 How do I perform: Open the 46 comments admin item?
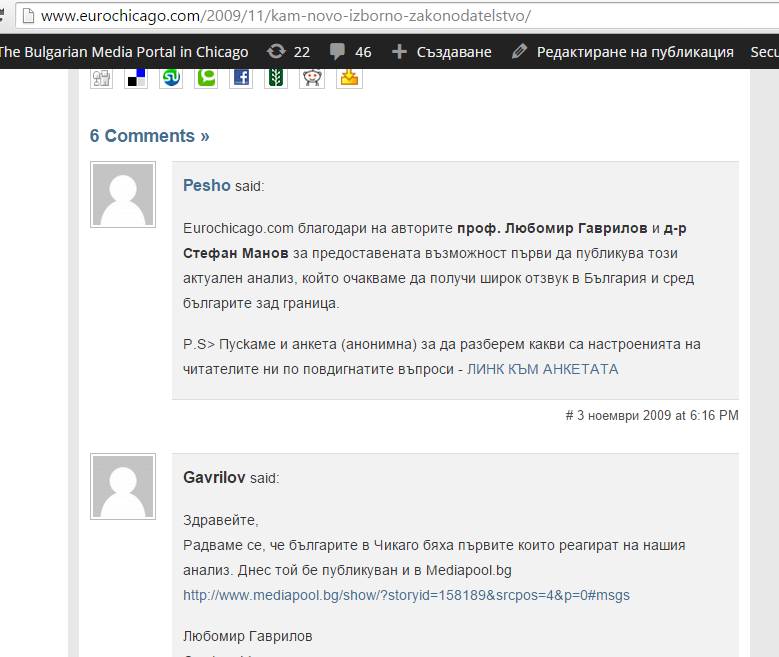pos(350,52)
